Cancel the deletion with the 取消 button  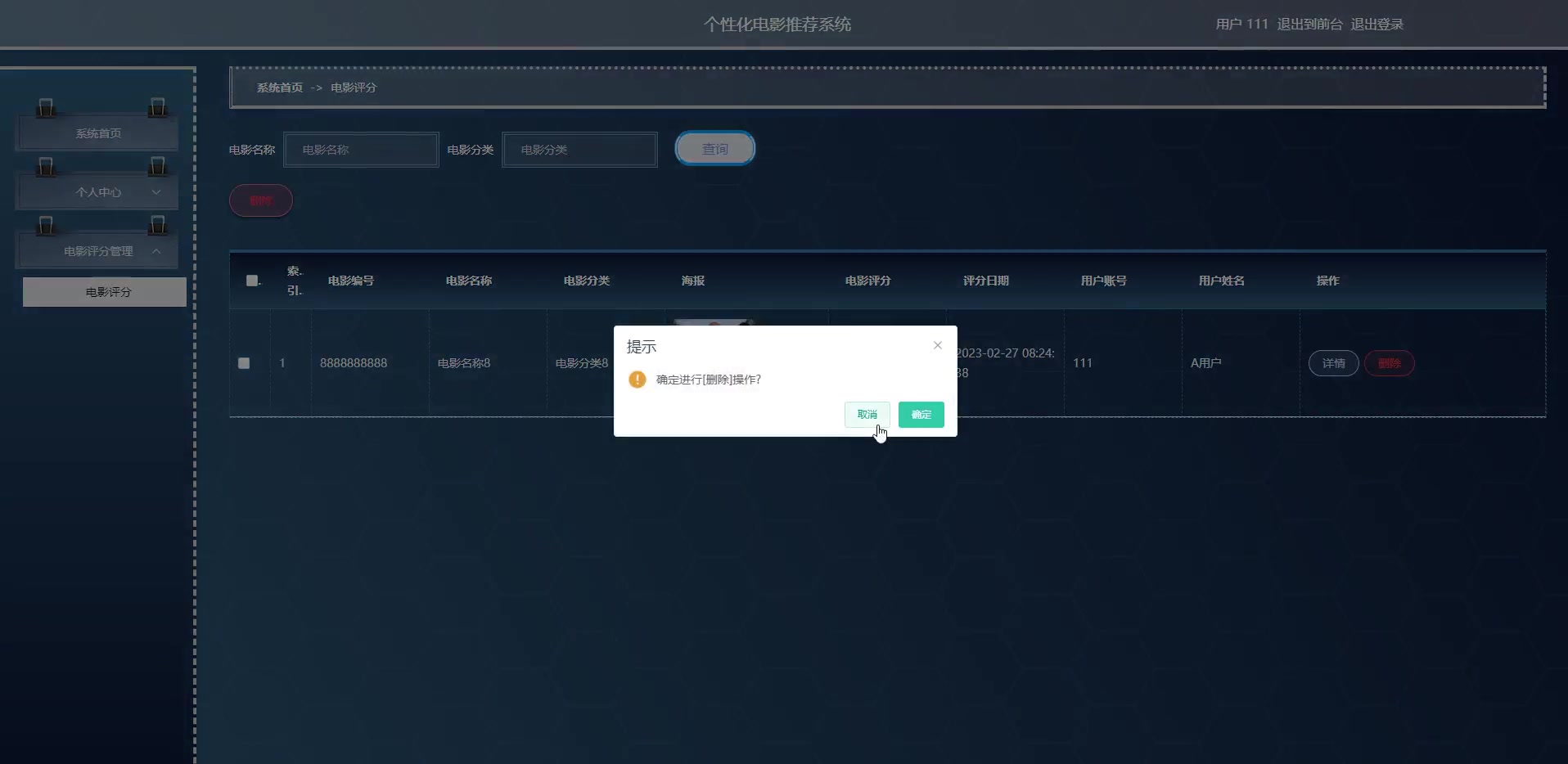point(866,415)
